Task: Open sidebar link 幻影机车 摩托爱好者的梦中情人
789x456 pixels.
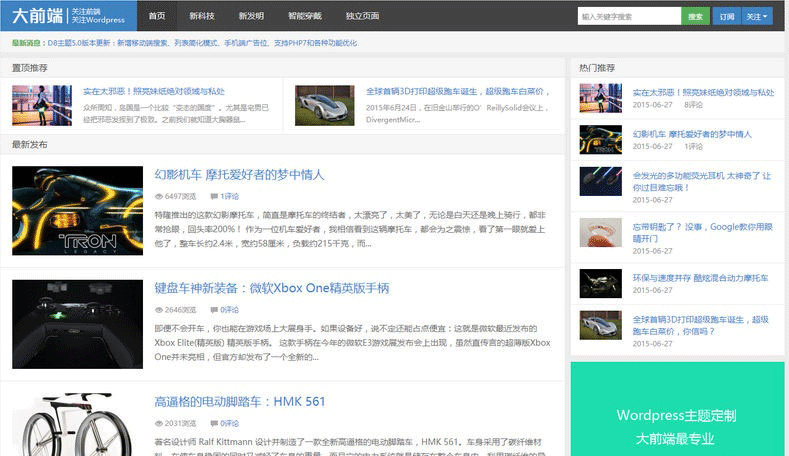Action: [x=692, y=134]
